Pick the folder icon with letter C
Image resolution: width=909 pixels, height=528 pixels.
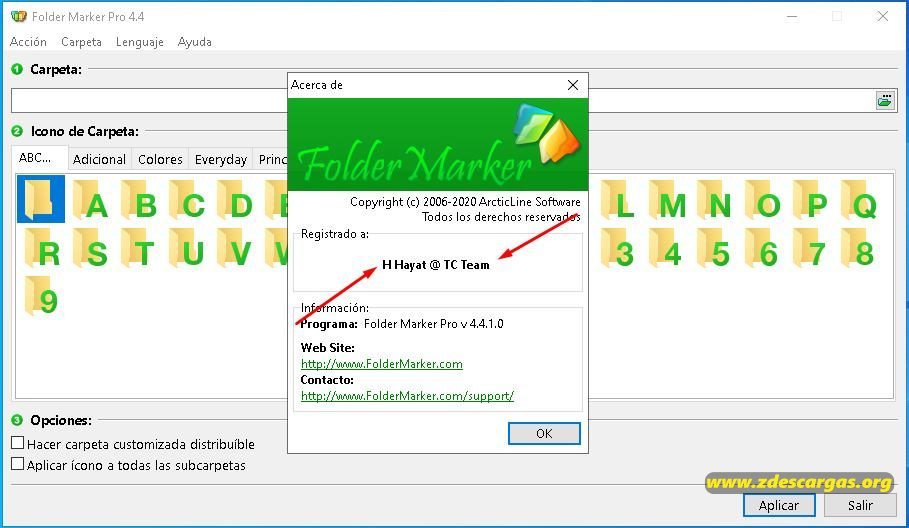(187, 200)
